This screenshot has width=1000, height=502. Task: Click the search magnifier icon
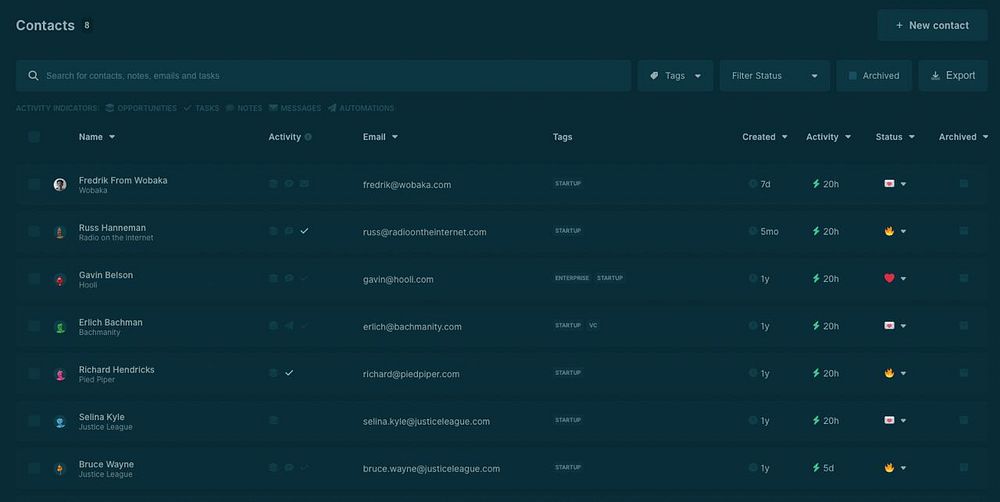click(33, 75)
